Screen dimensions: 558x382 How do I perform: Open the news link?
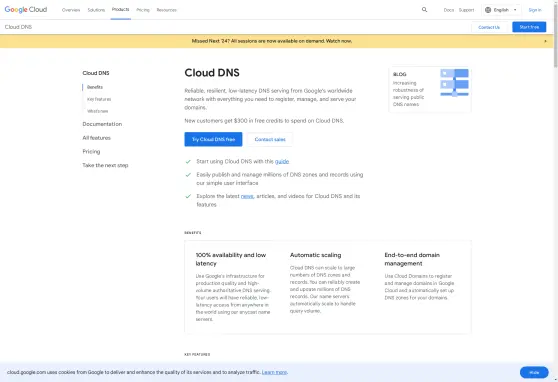(247, 196)
